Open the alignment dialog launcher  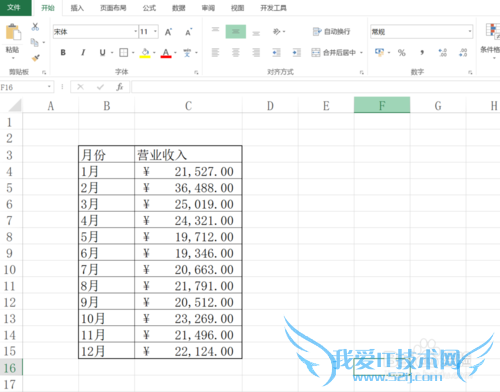pyautogui.click(x=362, y=72)
